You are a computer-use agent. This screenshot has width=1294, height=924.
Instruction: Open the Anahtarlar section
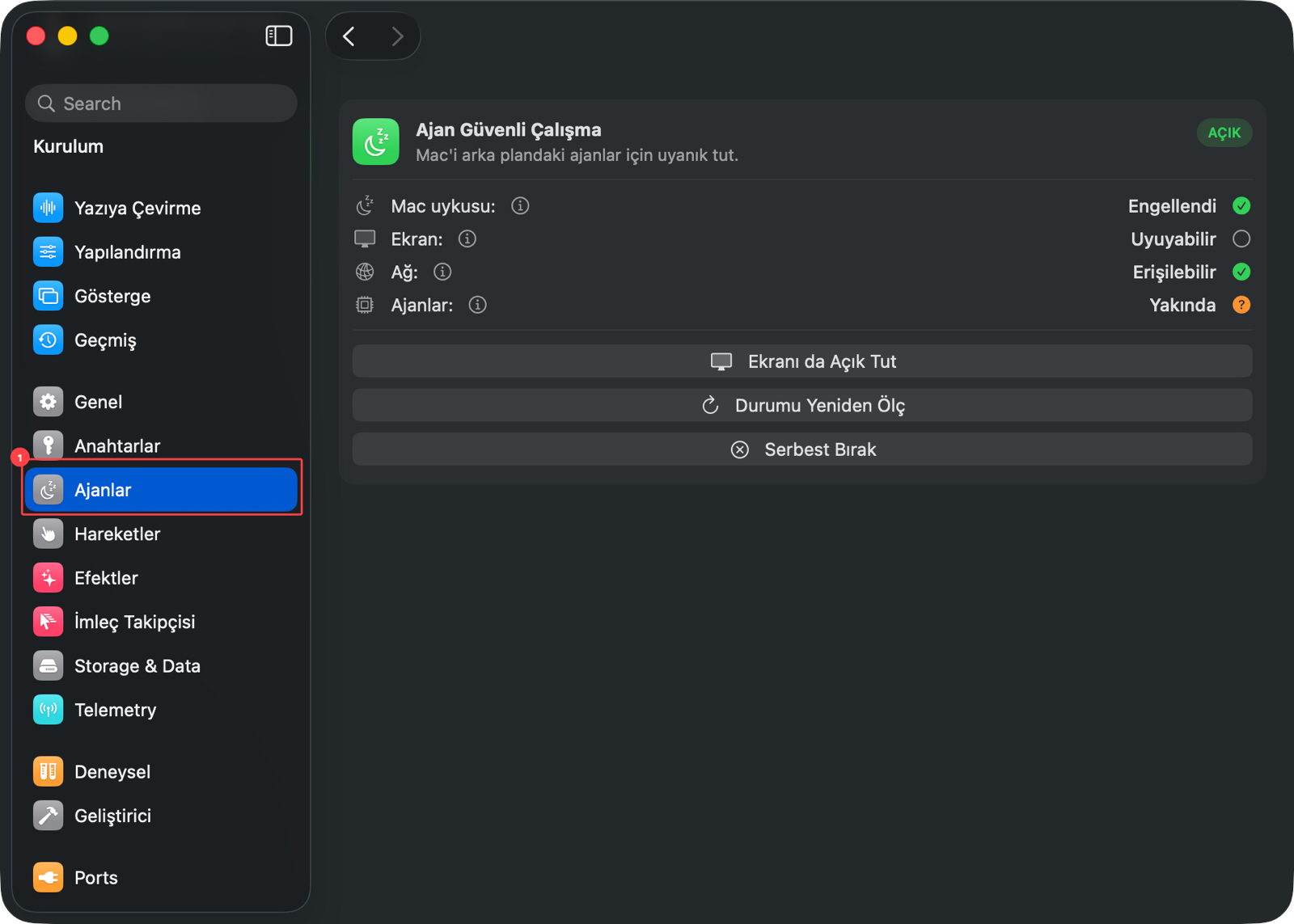(x=161, y=445)
